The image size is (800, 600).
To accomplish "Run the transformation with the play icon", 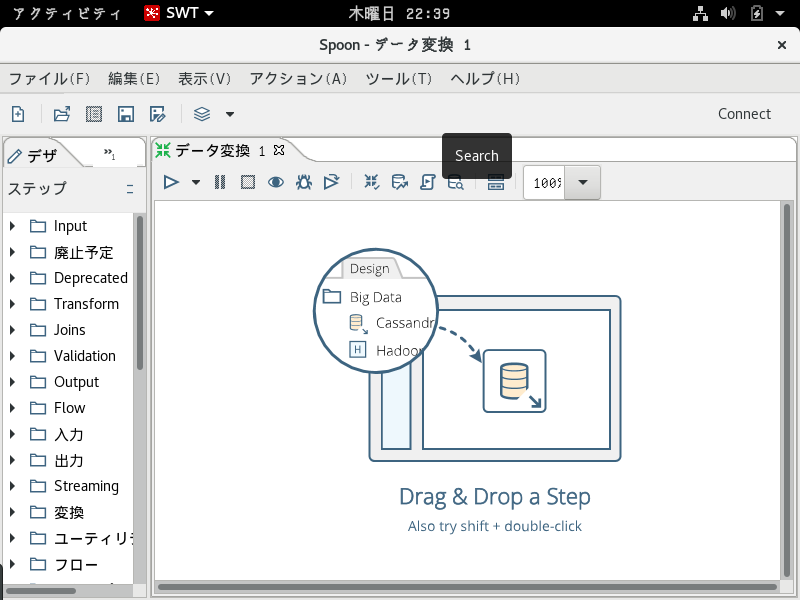I will click(171, 182).
